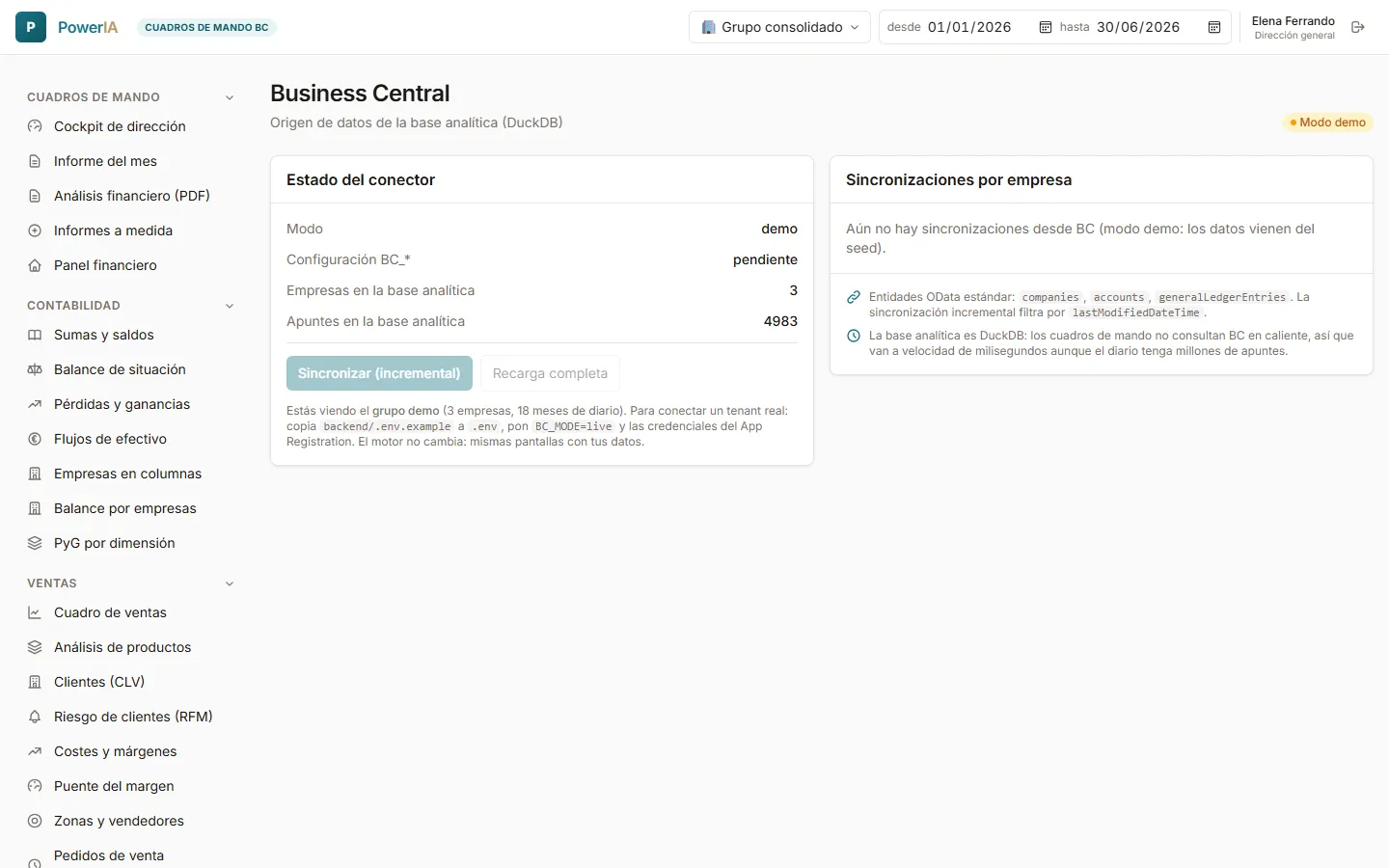Click the Análisis de productos layers icon
1389x868 pixels.
coord(35,647)
